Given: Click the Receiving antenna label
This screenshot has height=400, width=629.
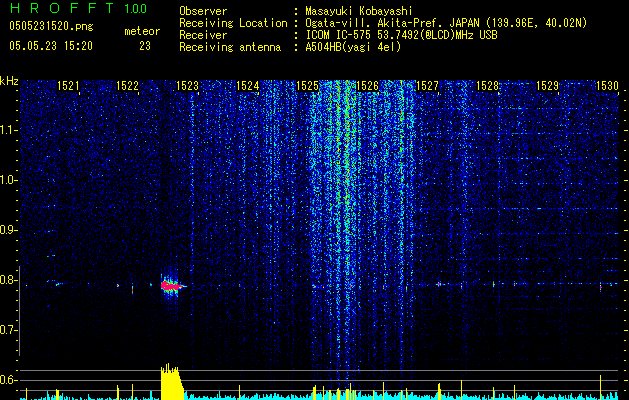Looking at the screenshot, I should [230, 47].
